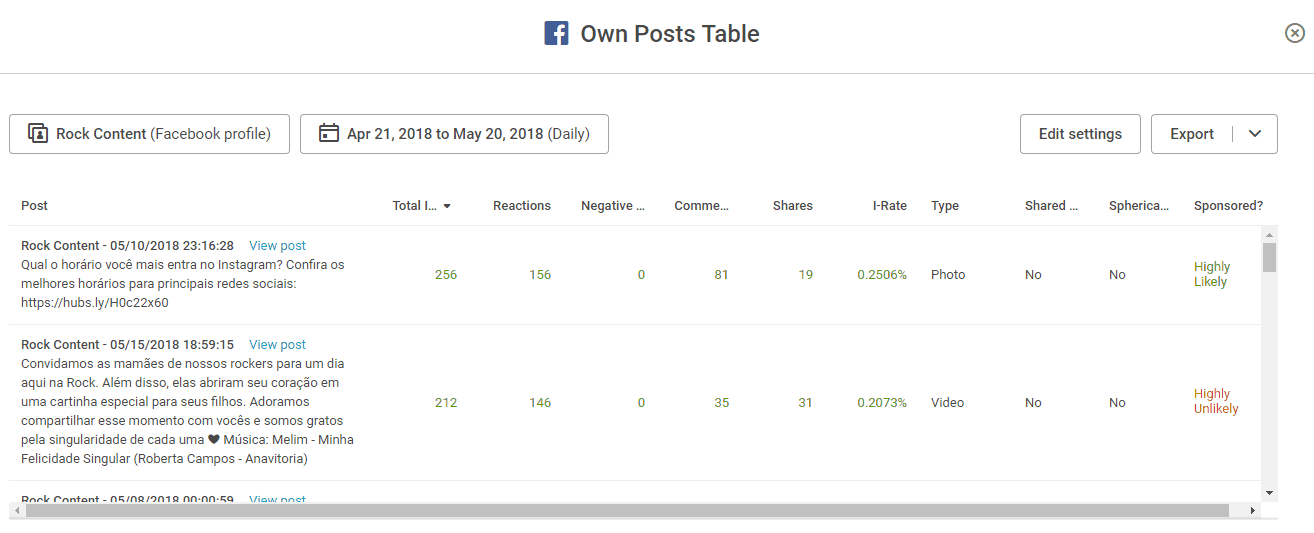Image resolution: width=1314 pixels, height=533 pixels.
Task: Click total interactions value 256
Action: 446,275
